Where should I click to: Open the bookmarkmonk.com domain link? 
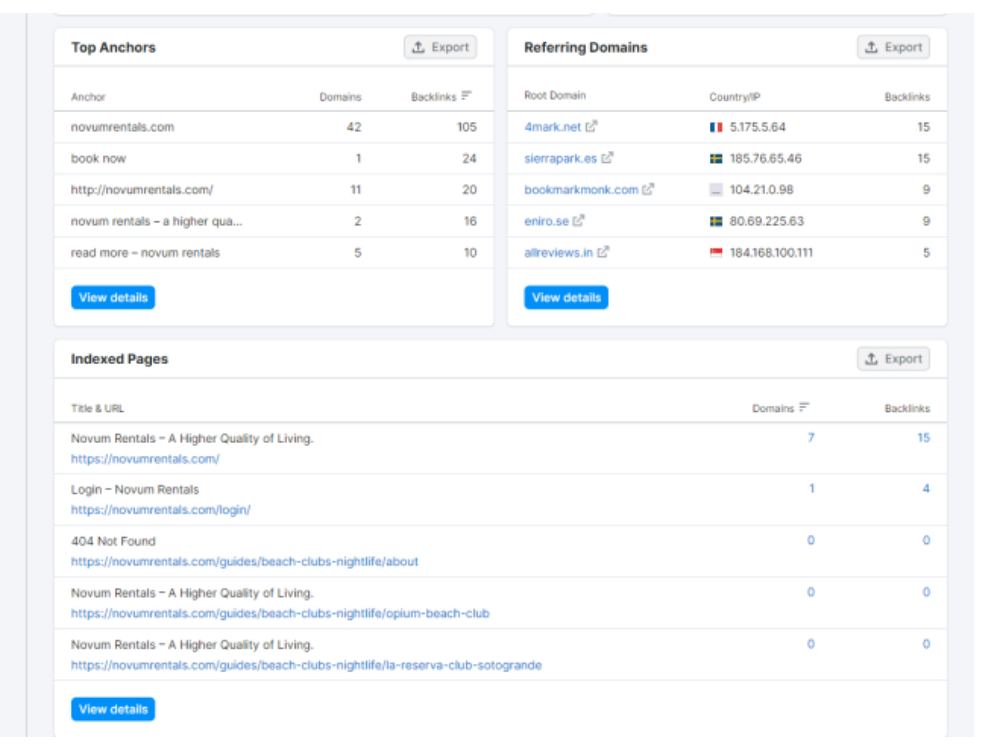(x=581, y=189)
